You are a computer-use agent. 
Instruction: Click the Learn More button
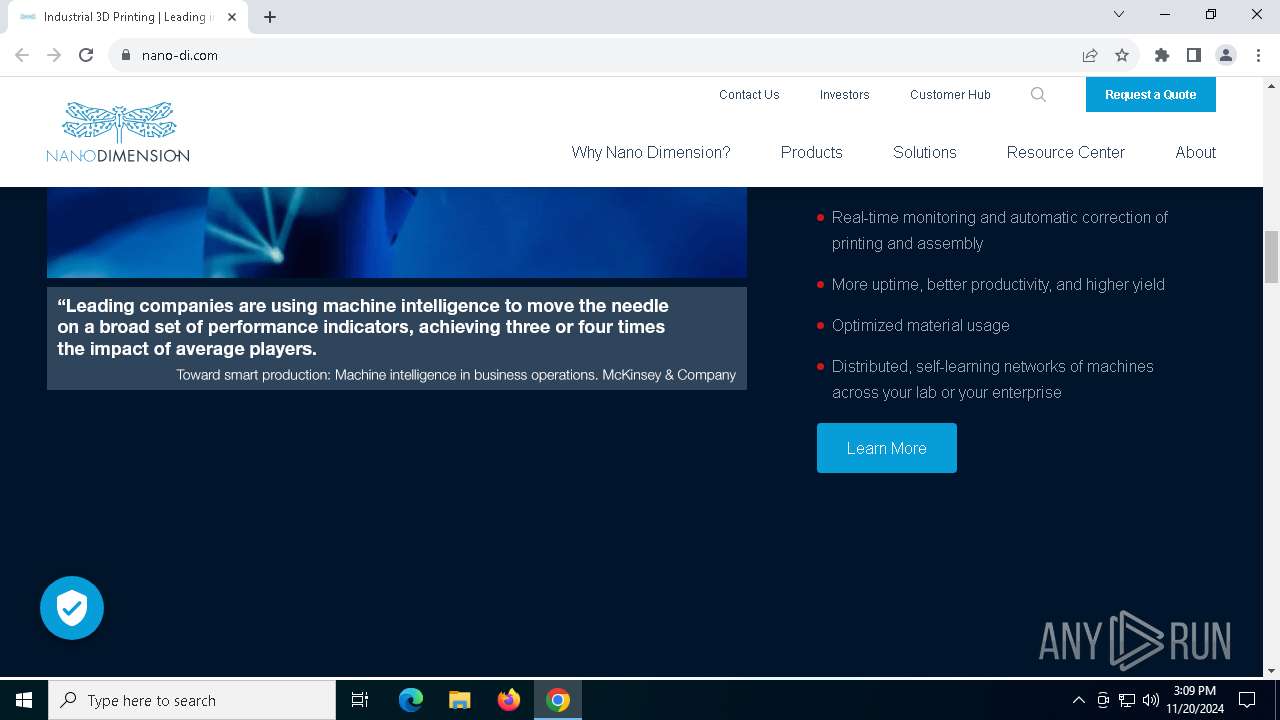887,448
